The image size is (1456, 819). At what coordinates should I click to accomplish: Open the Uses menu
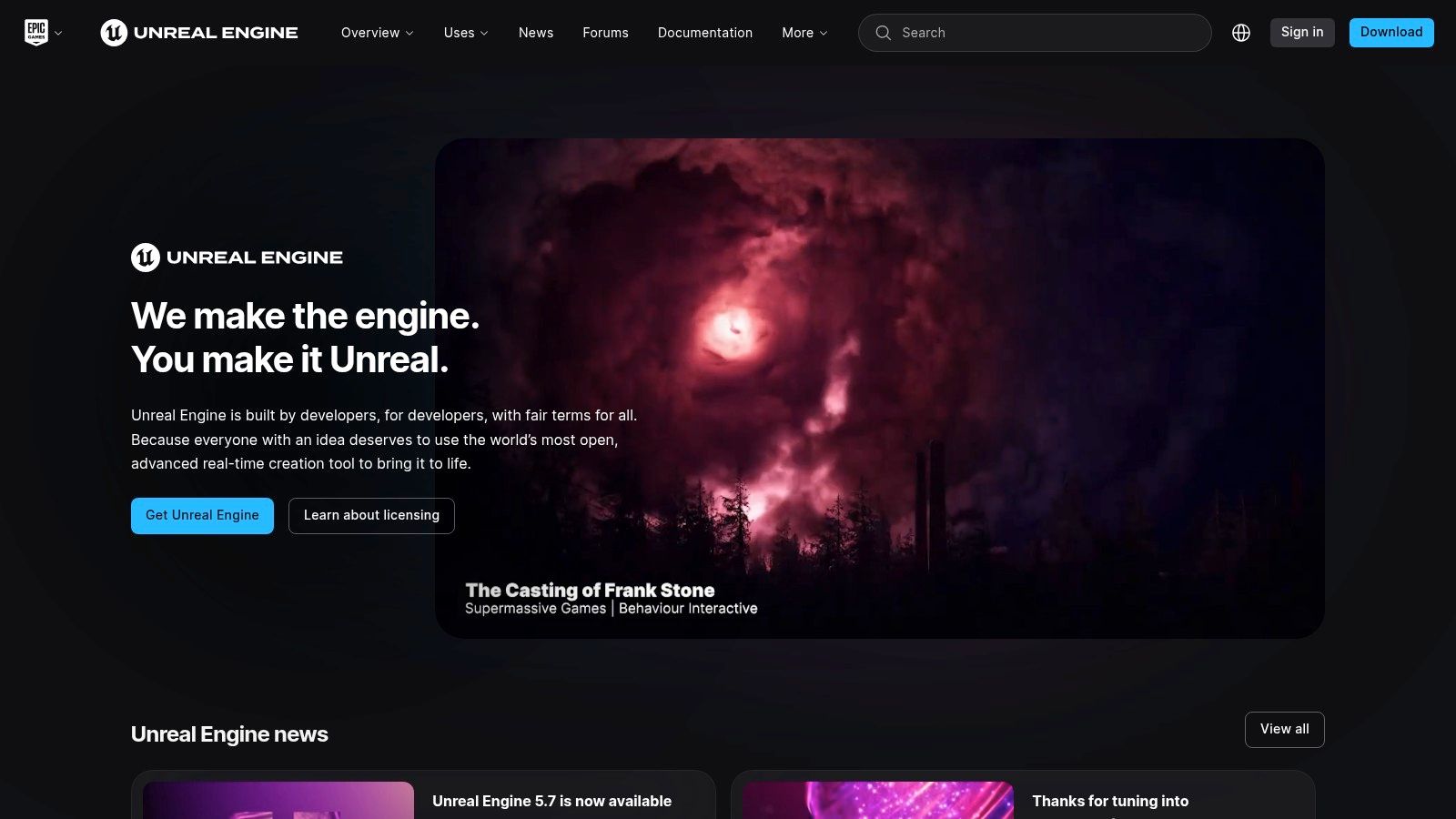point(464,33)
